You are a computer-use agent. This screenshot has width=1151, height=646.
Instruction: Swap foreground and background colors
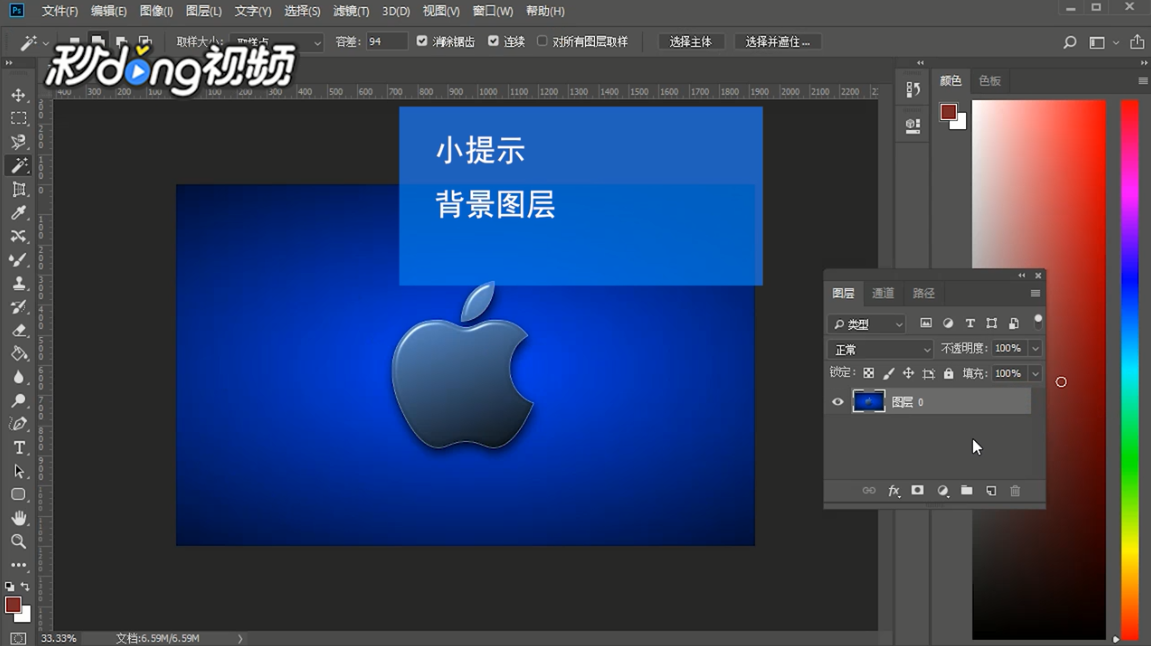(25, 587)
